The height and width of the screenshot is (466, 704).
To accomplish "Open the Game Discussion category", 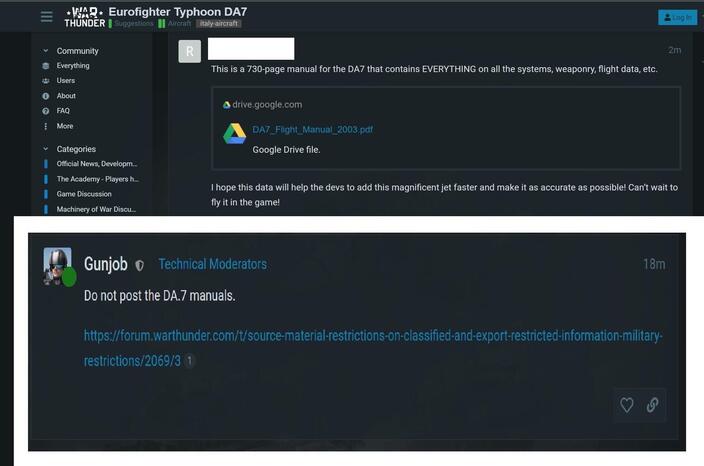I will pyautogui.click(x=84, y=194).
